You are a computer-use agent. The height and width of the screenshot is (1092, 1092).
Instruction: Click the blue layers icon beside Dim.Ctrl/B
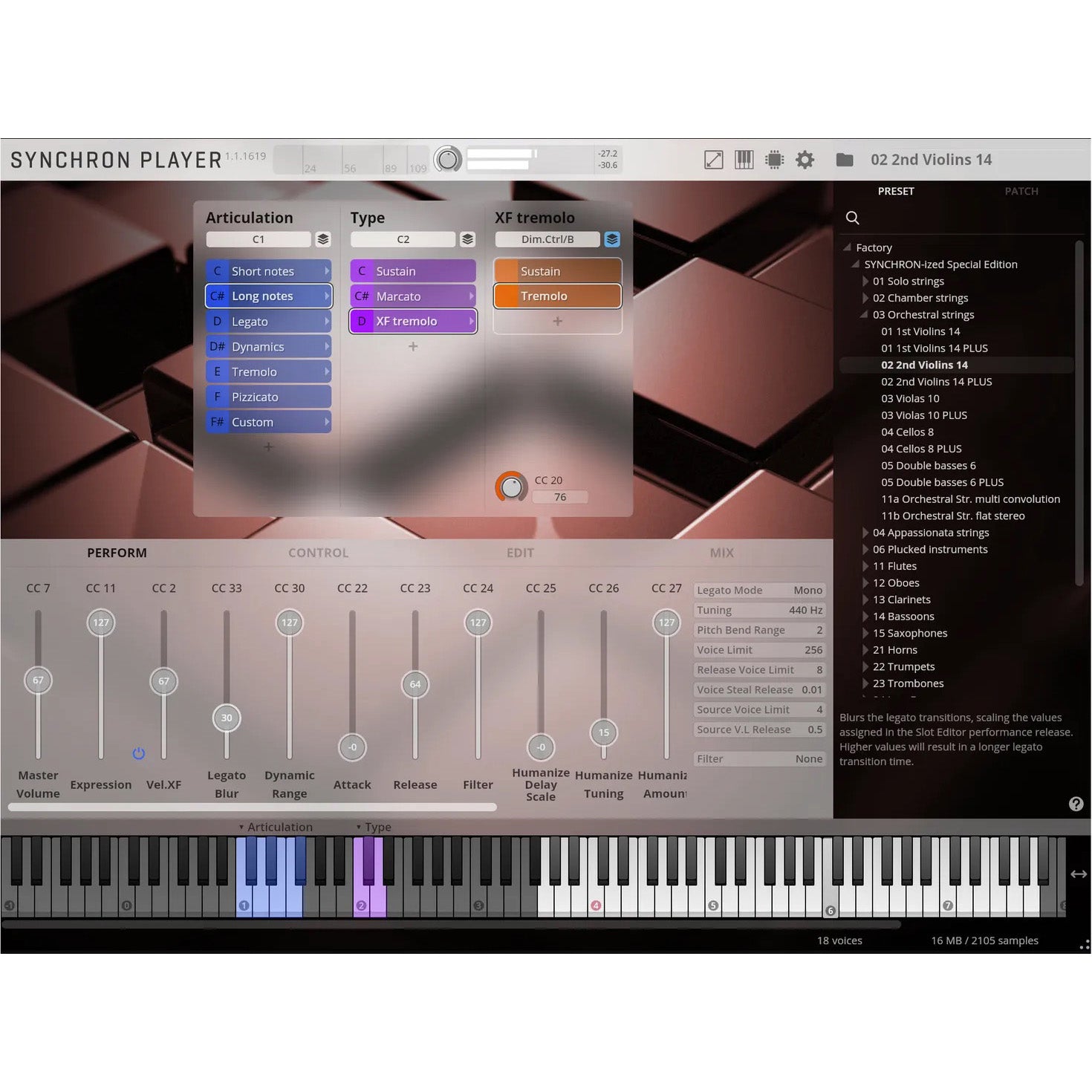(x=612, y=239)
